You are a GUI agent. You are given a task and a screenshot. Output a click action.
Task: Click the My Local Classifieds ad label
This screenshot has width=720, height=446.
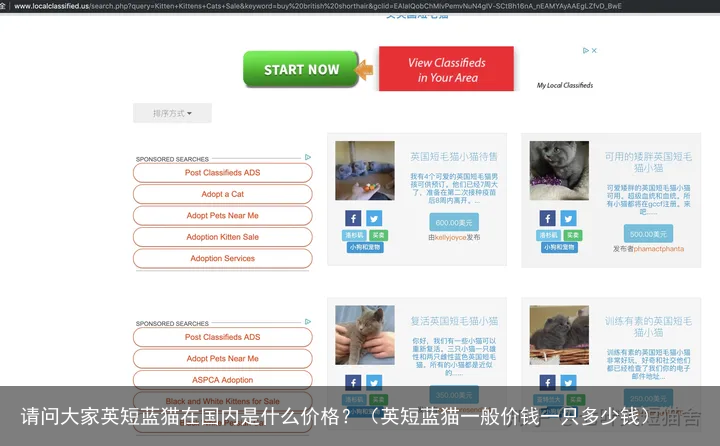(x=565, y=85)
